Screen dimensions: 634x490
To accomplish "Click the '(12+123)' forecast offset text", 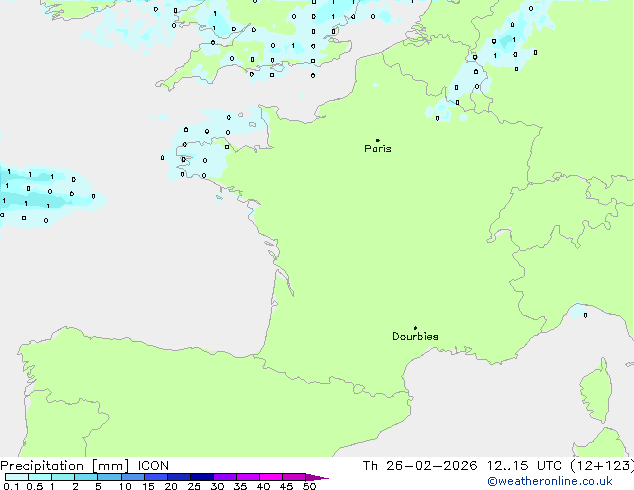I will (x=602, y=466).
